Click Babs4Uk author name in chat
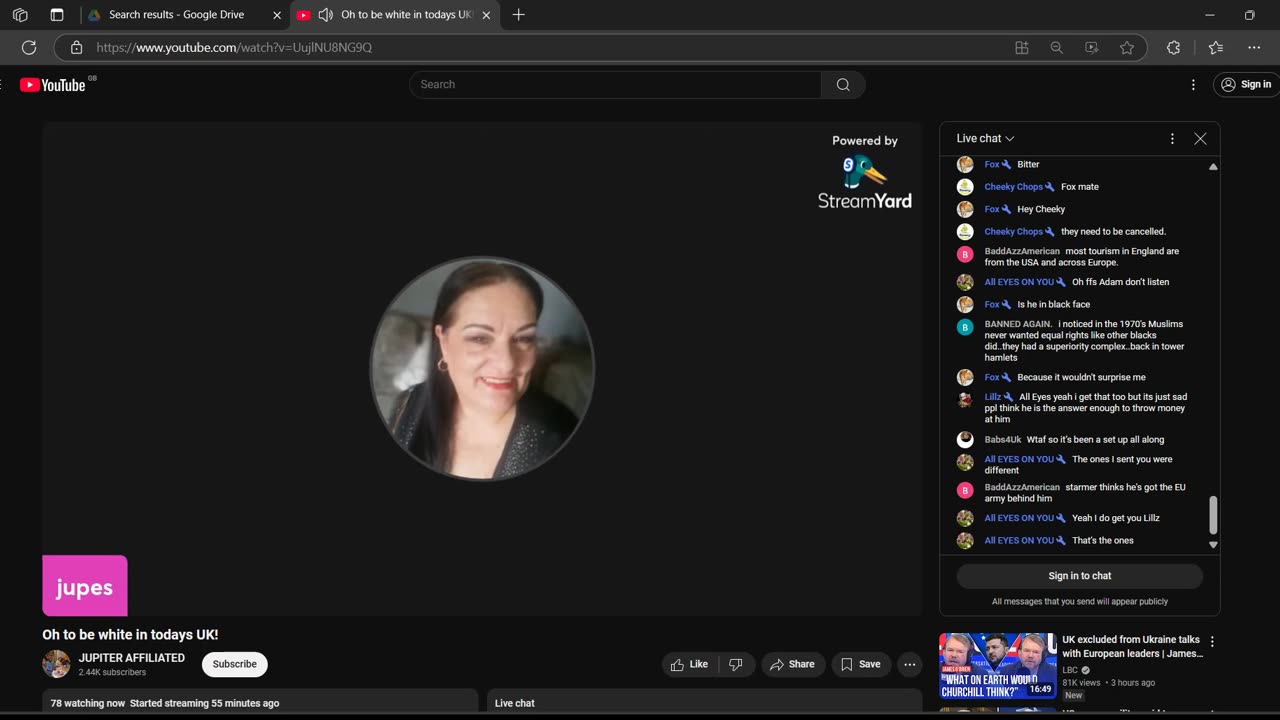1280x720 pixels. (x=1003, y=440)
